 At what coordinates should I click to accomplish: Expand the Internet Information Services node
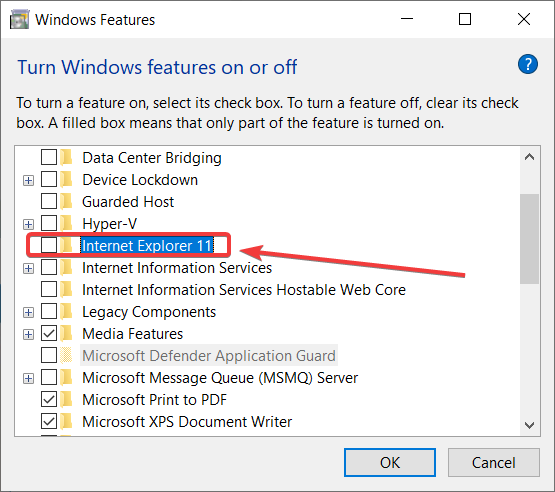point(28,269)
